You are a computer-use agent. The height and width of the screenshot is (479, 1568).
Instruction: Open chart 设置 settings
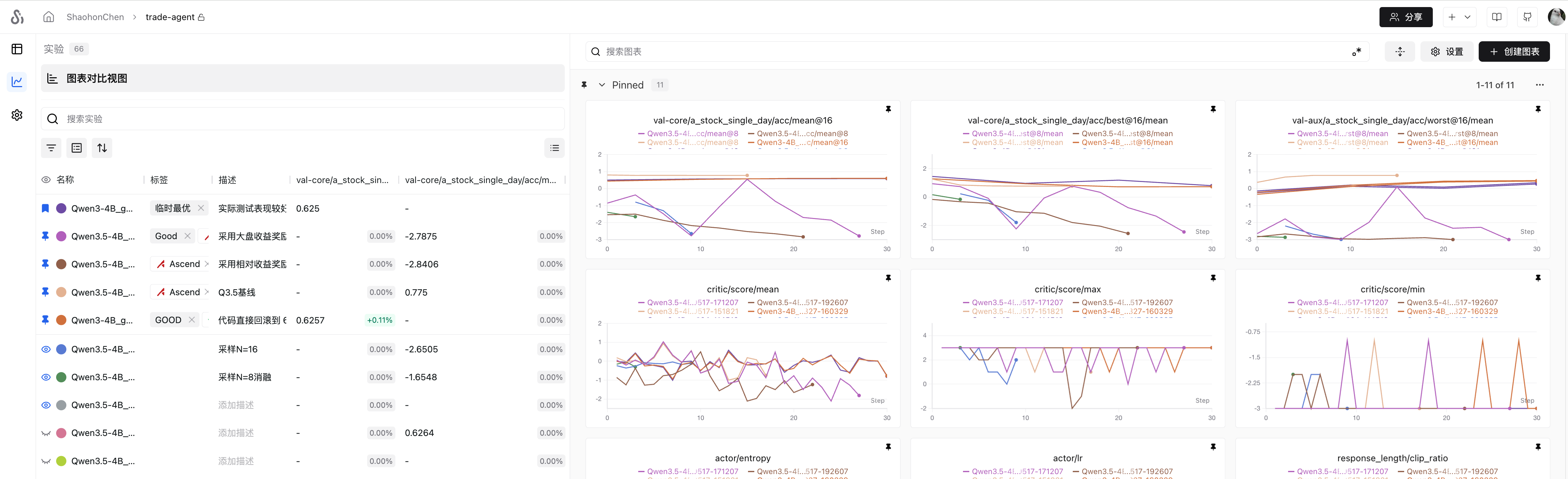1446,51
